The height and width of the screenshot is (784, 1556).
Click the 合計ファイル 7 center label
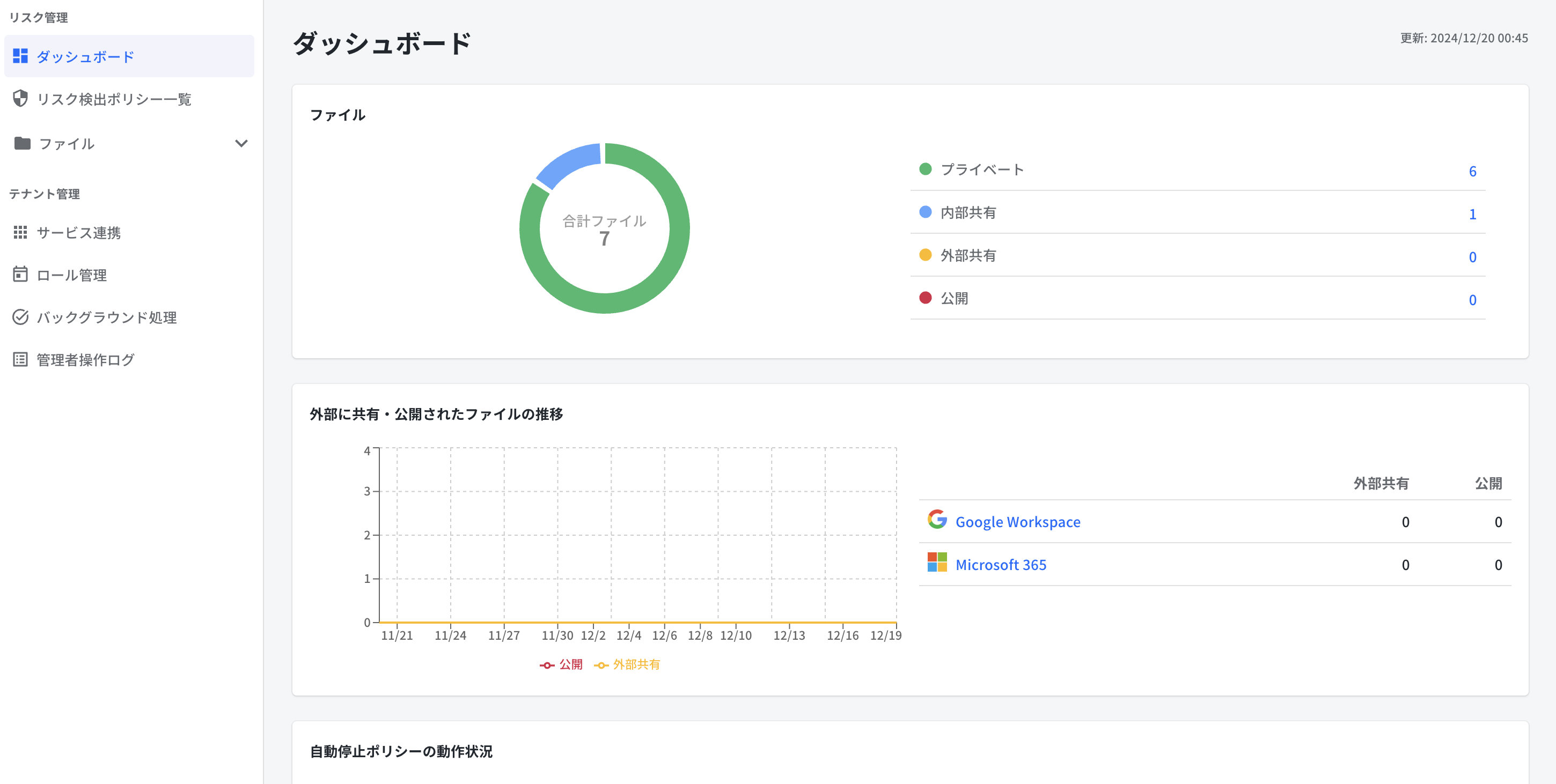tap(604, 230)
